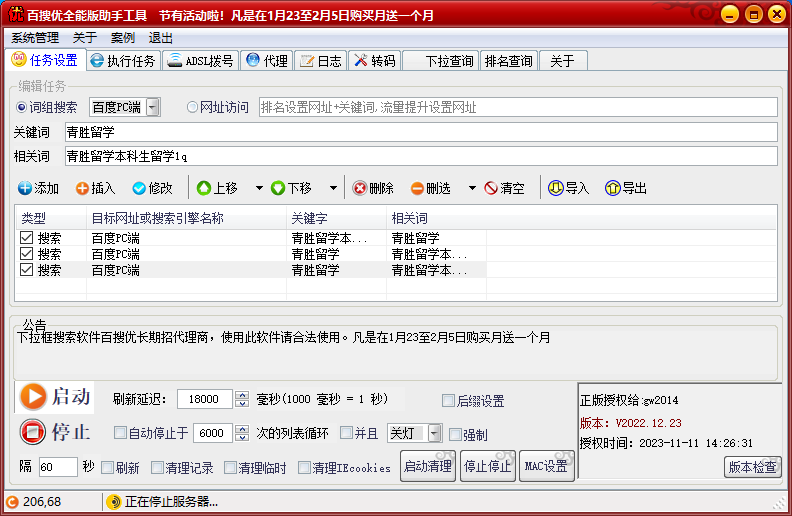The height and width of the screenshot is (516, 792).
Task: Click the 添加 add icon
Action: point(25,188)
